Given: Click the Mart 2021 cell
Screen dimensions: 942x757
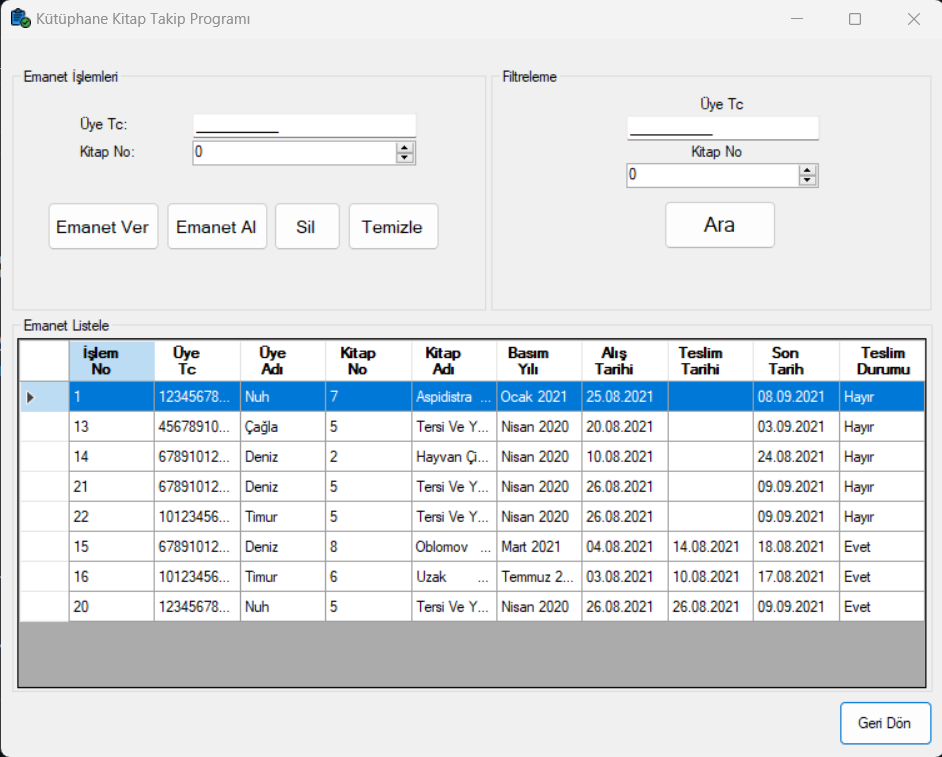Looking at the screenshot, I should pos(539,547).
